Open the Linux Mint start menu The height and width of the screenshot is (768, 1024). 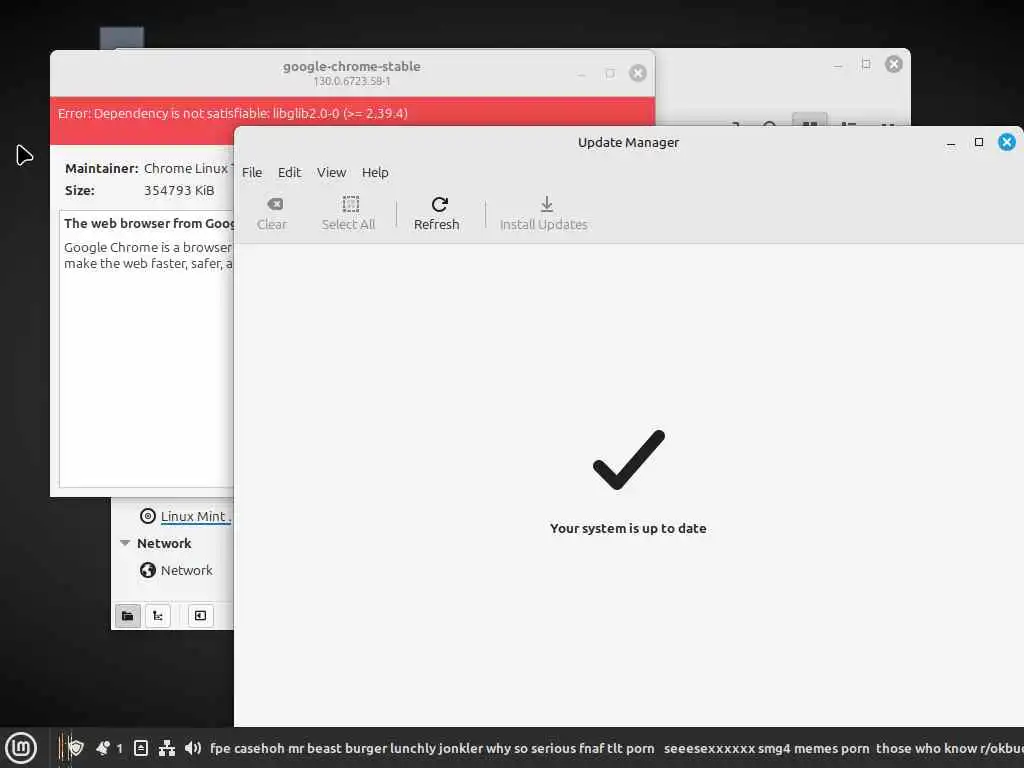(x=20, y=748)
